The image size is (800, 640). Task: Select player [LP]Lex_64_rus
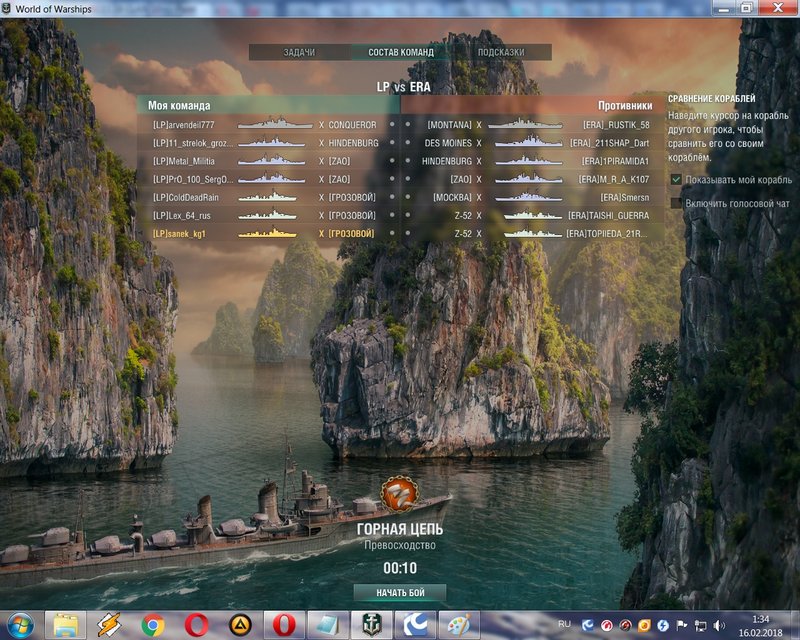click(182, 215)
